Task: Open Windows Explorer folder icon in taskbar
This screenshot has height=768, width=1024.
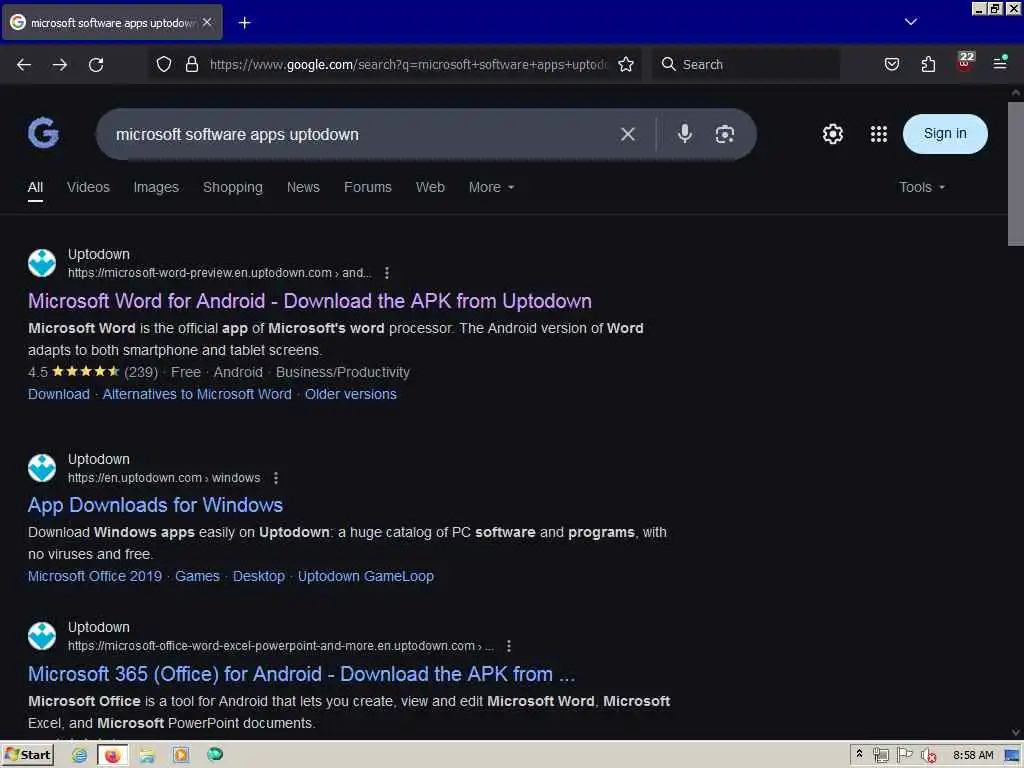Action: click(x=147, y=756)
